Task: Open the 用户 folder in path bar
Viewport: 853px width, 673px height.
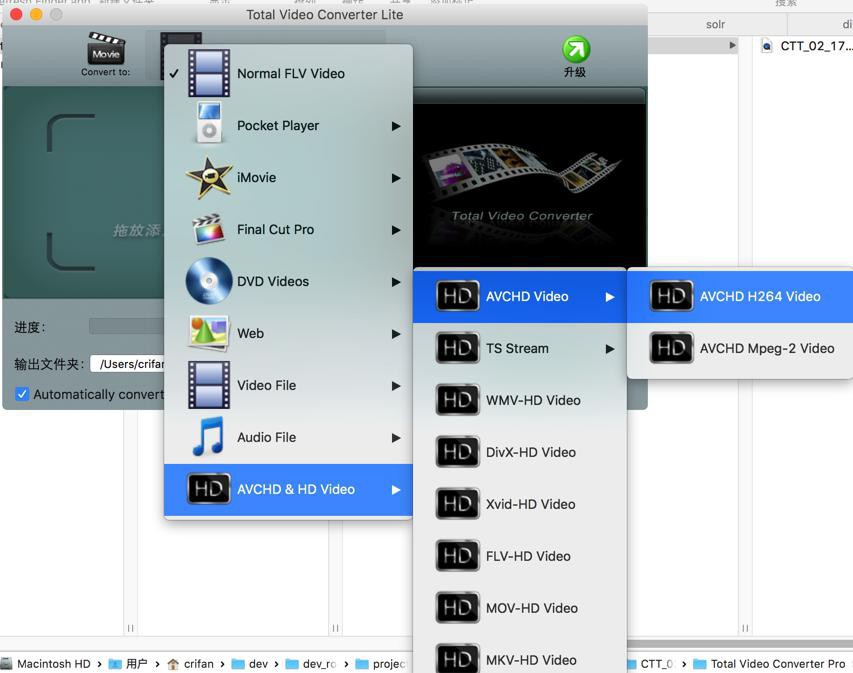Action: [128, 664]
